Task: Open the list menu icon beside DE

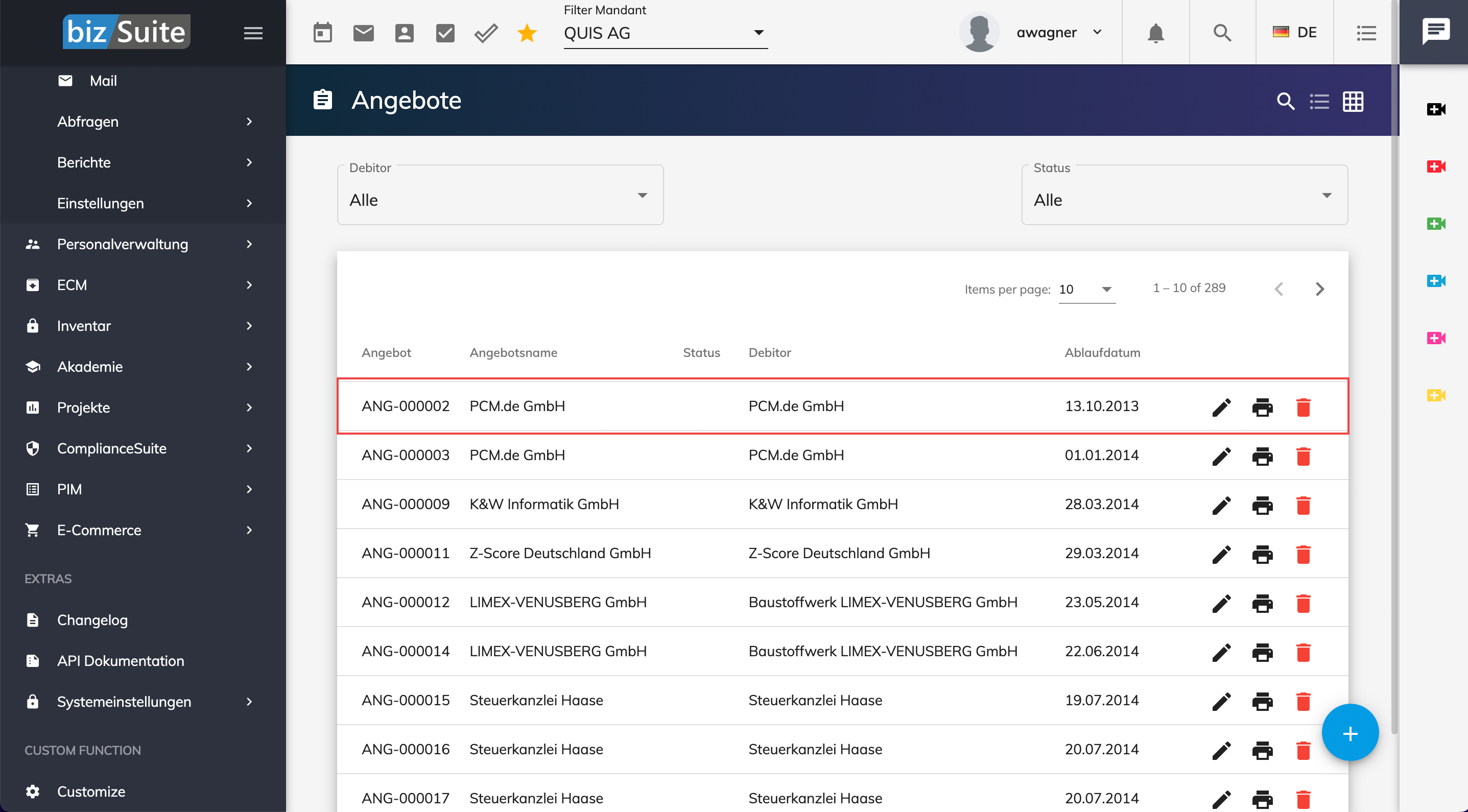Action: click(1366, 33)
